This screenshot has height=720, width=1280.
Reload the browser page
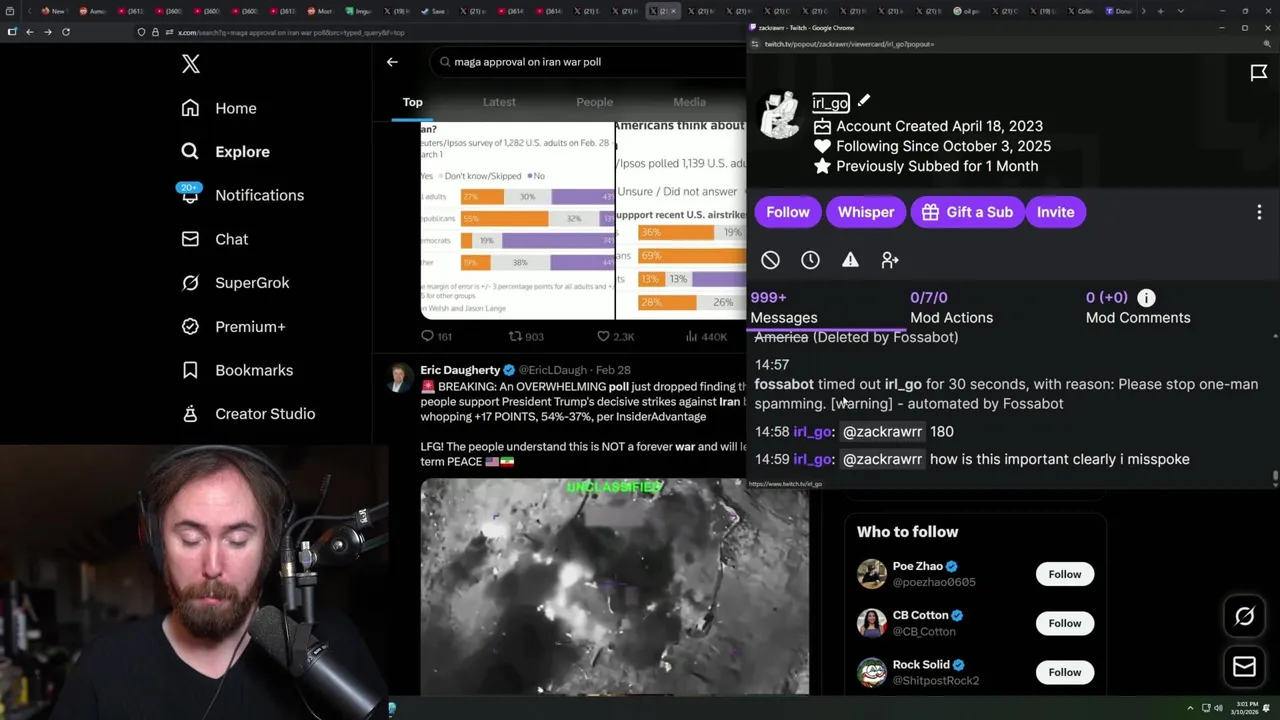point(66,32)
